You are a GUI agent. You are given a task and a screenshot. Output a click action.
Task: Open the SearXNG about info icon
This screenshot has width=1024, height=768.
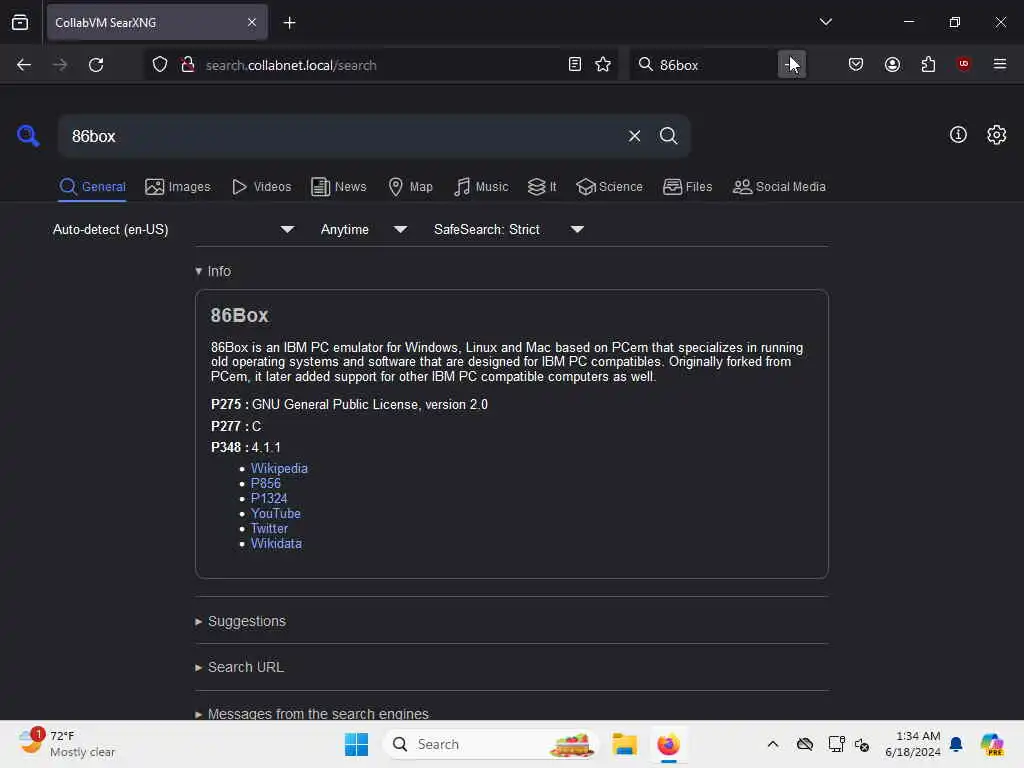[958, 135]
